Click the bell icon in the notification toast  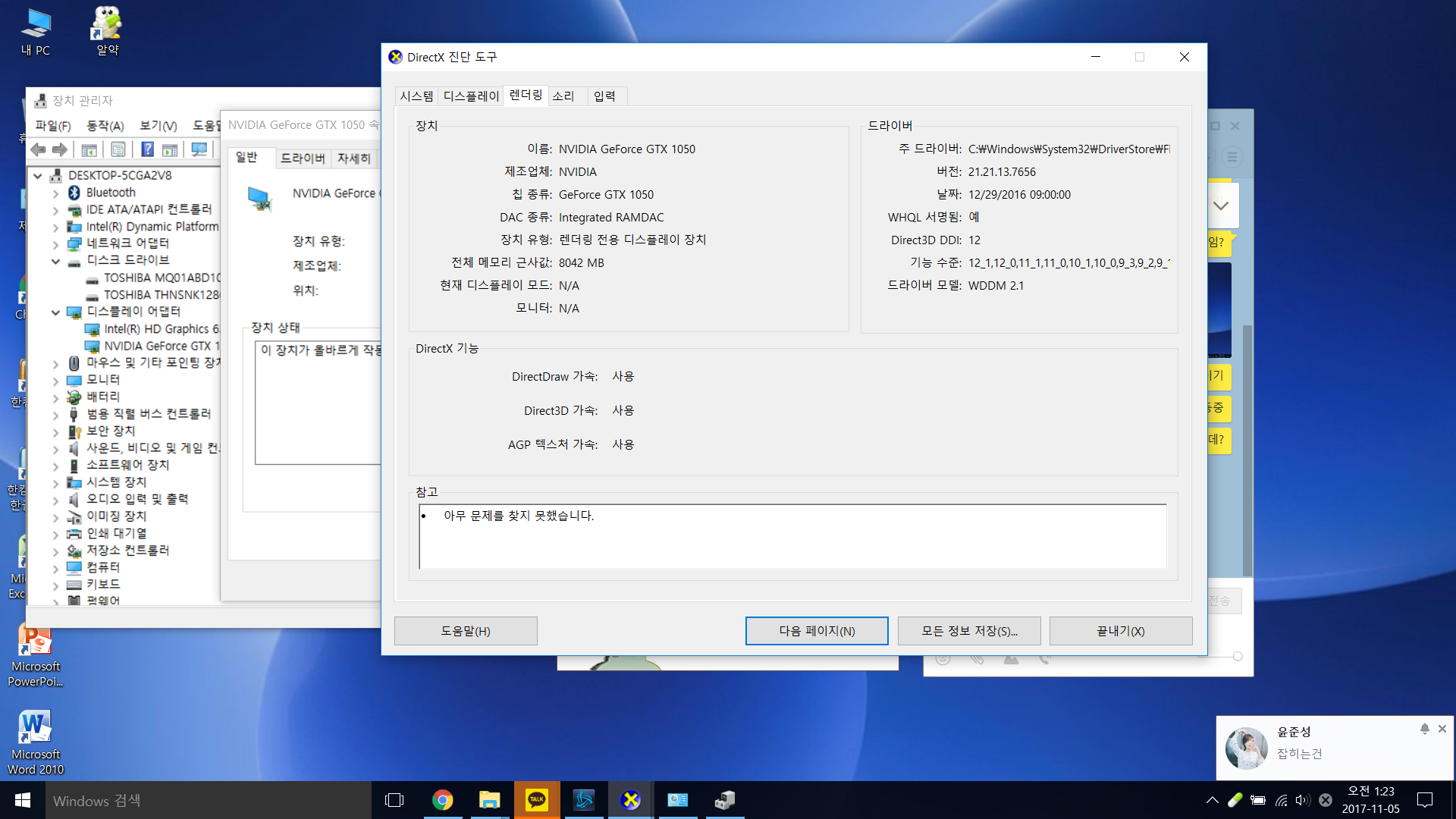1425,729
